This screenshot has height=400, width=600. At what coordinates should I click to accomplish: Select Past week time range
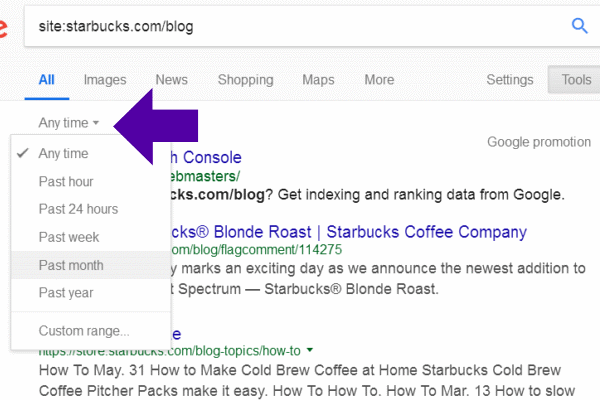click(68, 237)
